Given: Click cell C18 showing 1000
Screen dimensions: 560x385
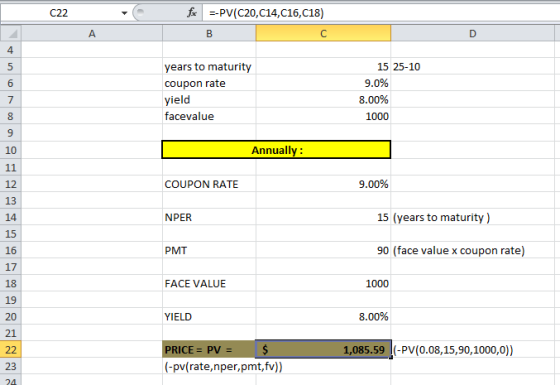Looking at the screenshot, I should [323, 283].
